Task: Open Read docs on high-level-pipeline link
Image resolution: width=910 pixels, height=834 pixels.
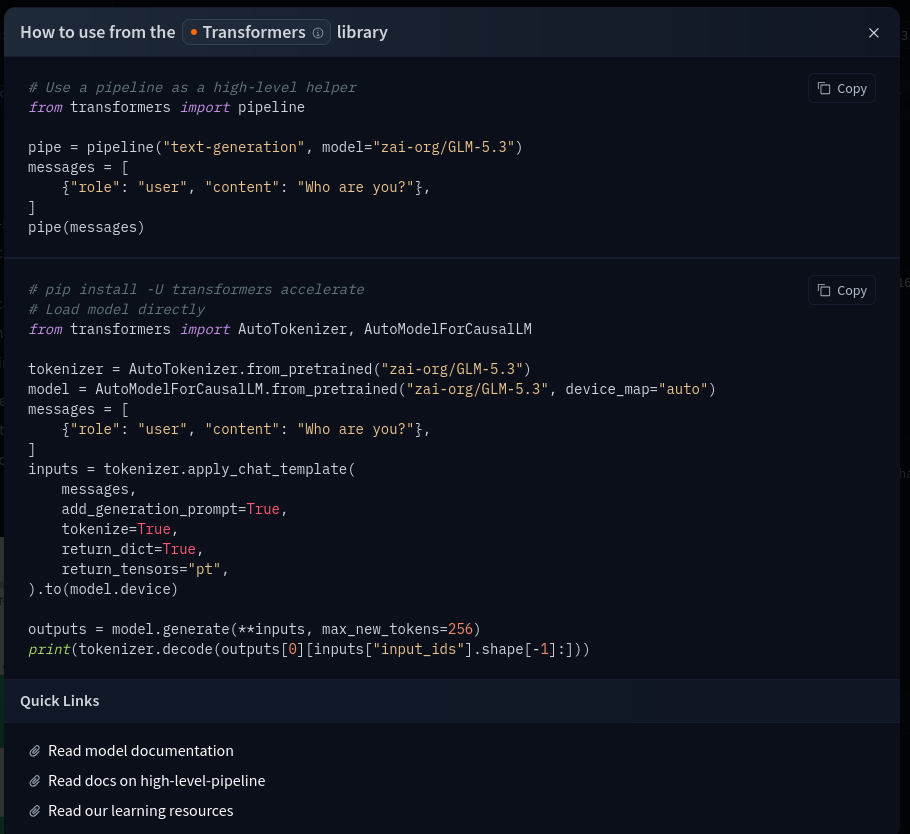Action: tap(157, 781)
